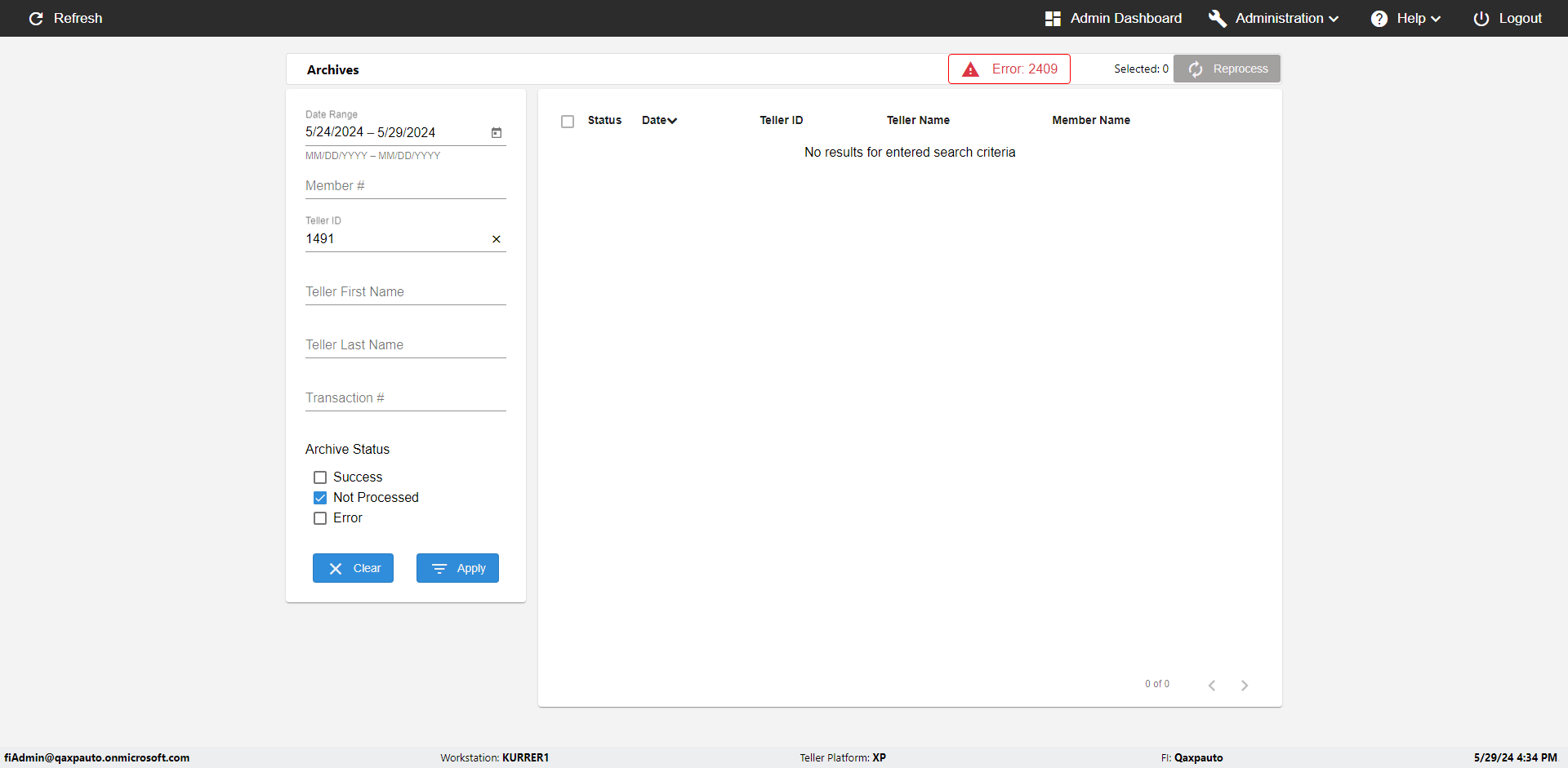1568x768 pixels.
Task: Click the red Error warning triangle icon
Action: pos(970,69)
